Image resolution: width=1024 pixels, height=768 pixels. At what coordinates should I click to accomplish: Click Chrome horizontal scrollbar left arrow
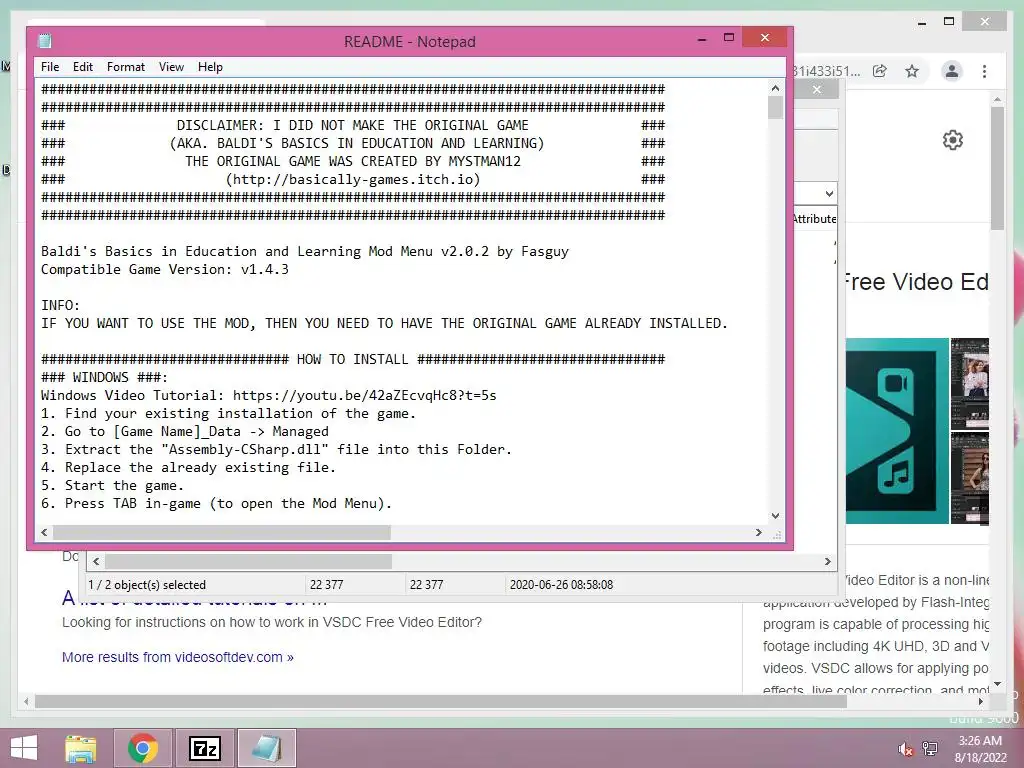click(25, 701)
